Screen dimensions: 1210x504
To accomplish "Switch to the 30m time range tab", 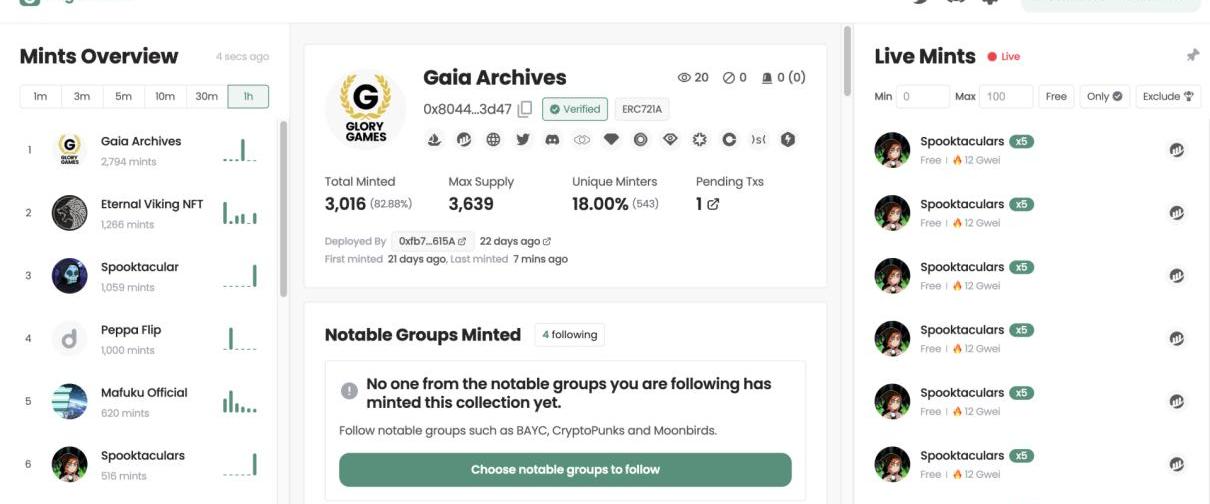I will [x=206, y=96].
